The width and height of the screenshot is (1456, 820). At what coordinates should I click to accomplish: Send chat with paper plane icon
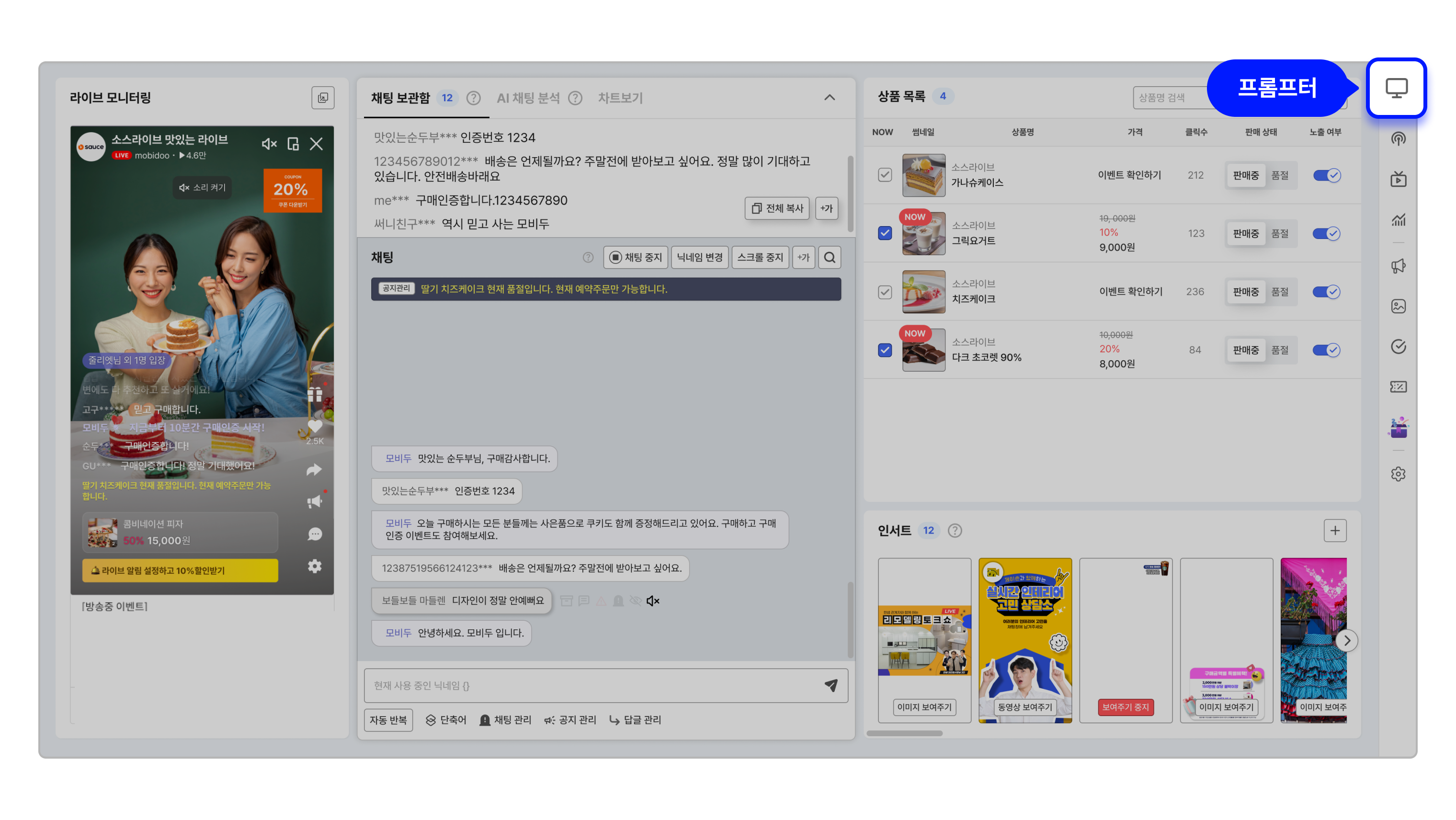pos(831,685)
